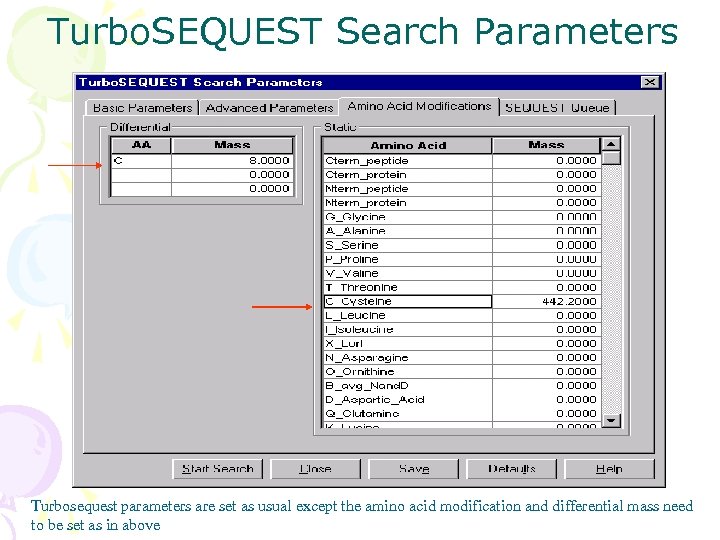Click the static Mass column header
Viewport: 720px width, 540px height.
pyautogui.click(x=546, y=146)
